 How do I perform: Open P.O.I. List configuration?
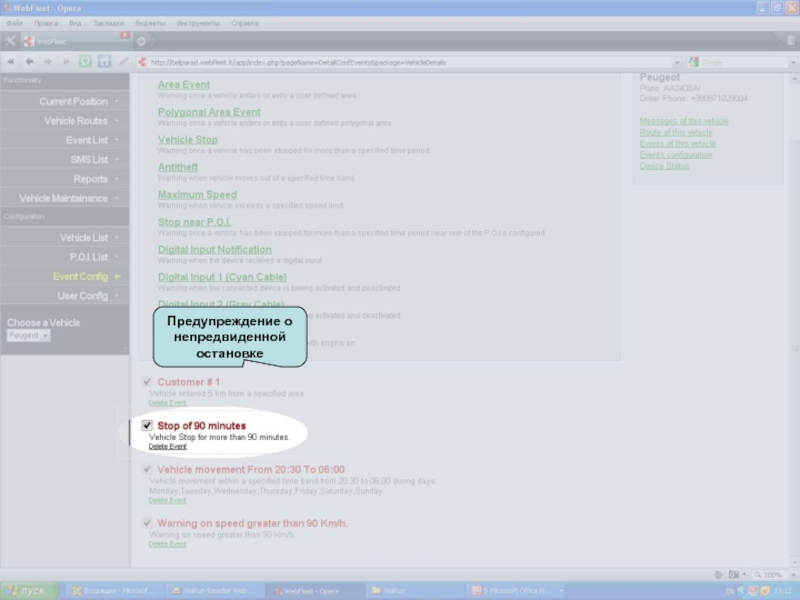coord(65,257)
